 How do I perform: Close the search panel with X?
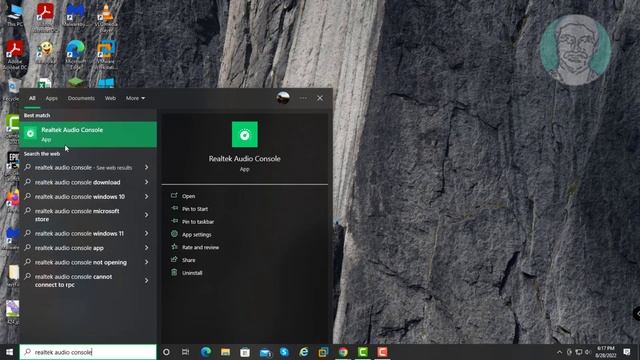click(320, 98)
